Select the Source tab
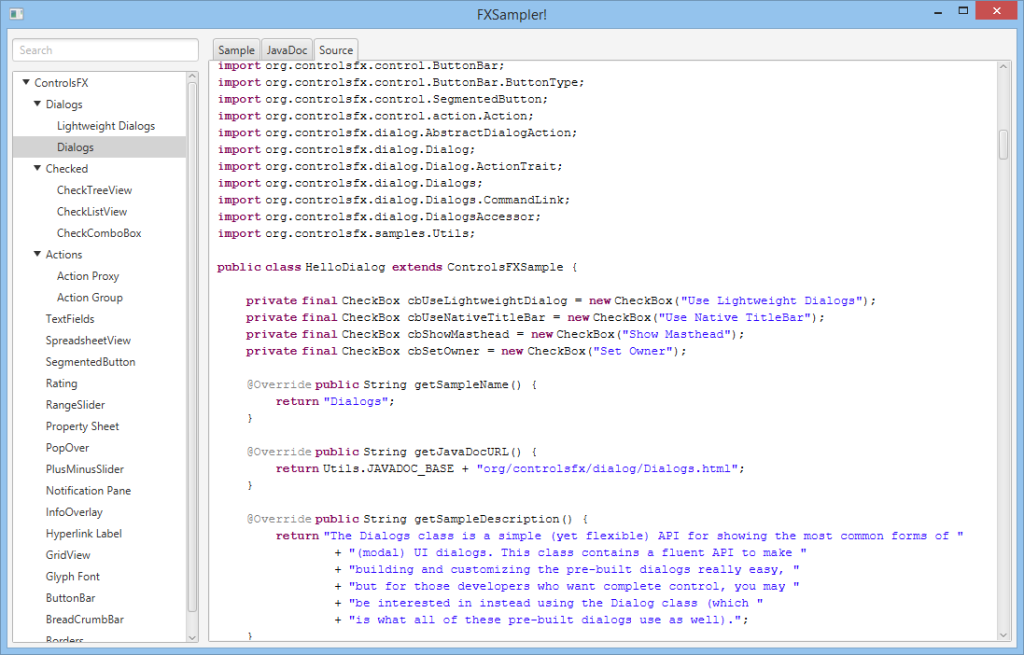1024x655 pixels. point(336,50)
